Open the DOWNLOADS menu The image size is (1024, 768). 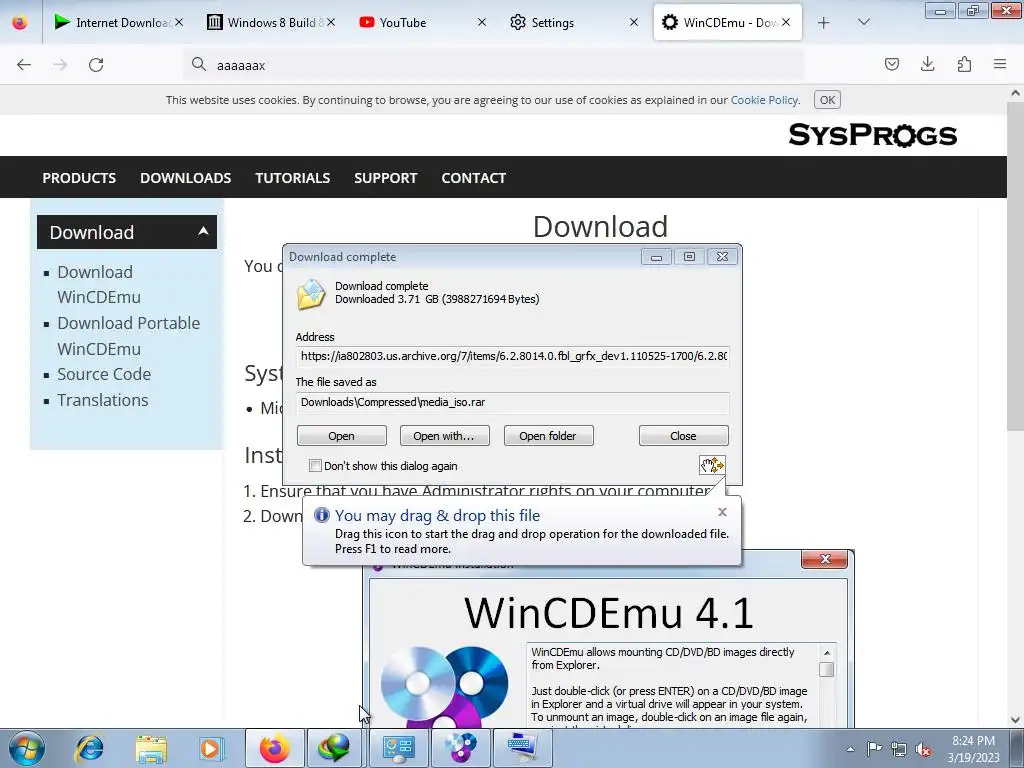pyautogui.click(x=185, y=178)
